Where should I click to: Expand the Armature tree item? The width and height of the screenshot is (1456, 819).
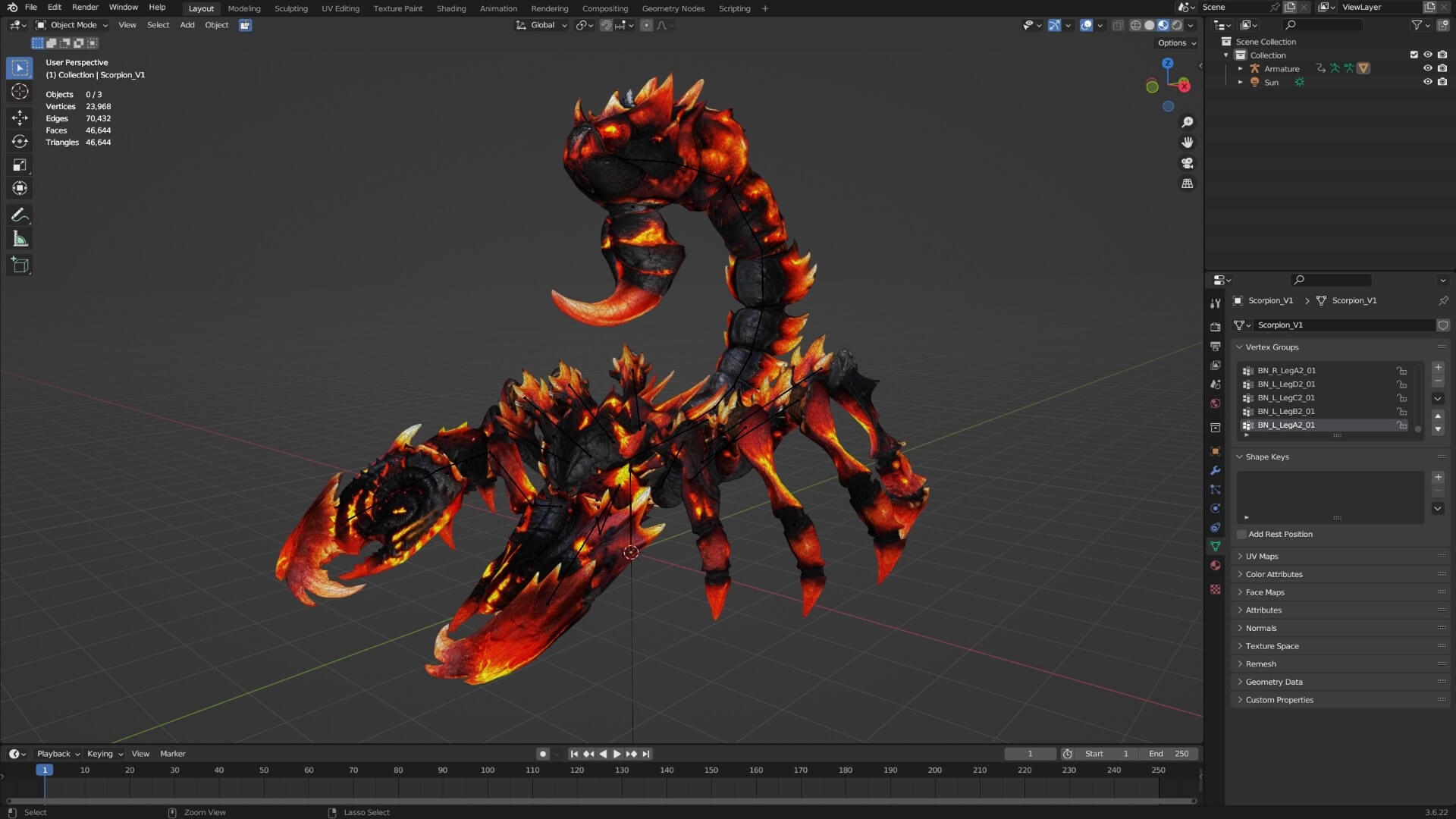pos(1241,69)
